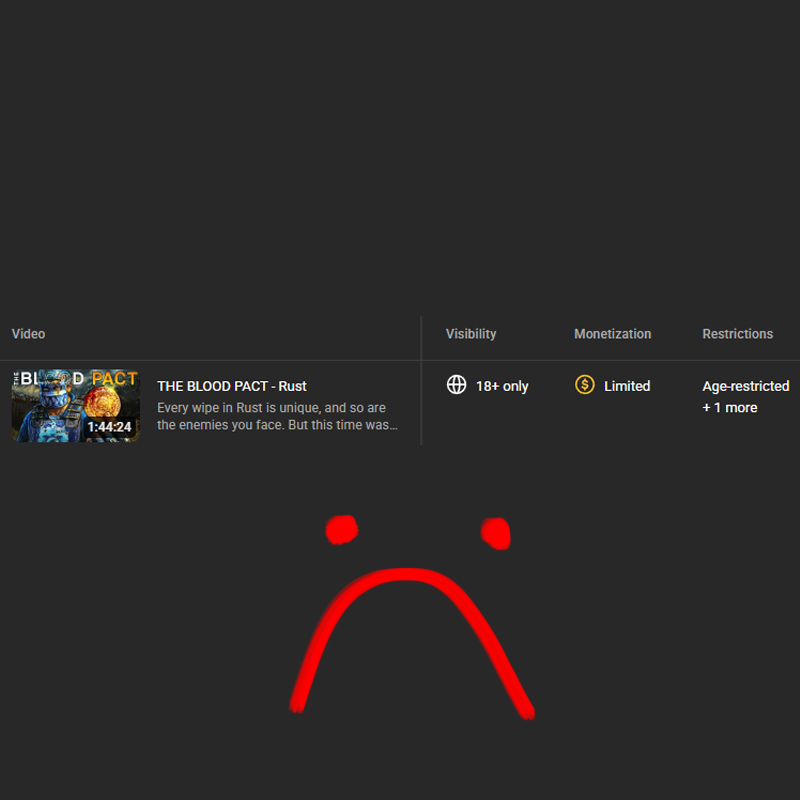Click the yellow dollar monetization icon
The width and height of the screenshot is (800, 800).
pos(585,385)
